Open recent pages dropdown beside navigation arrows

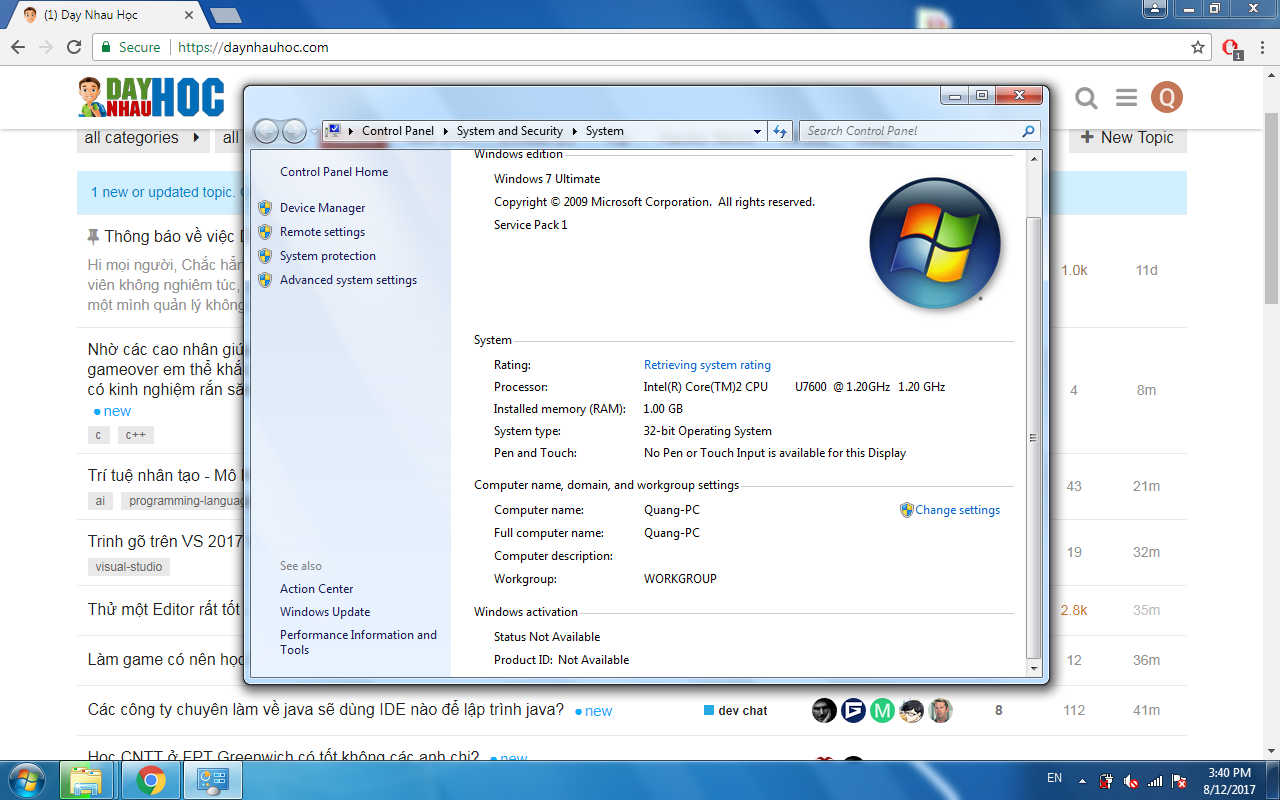[314, 131]
